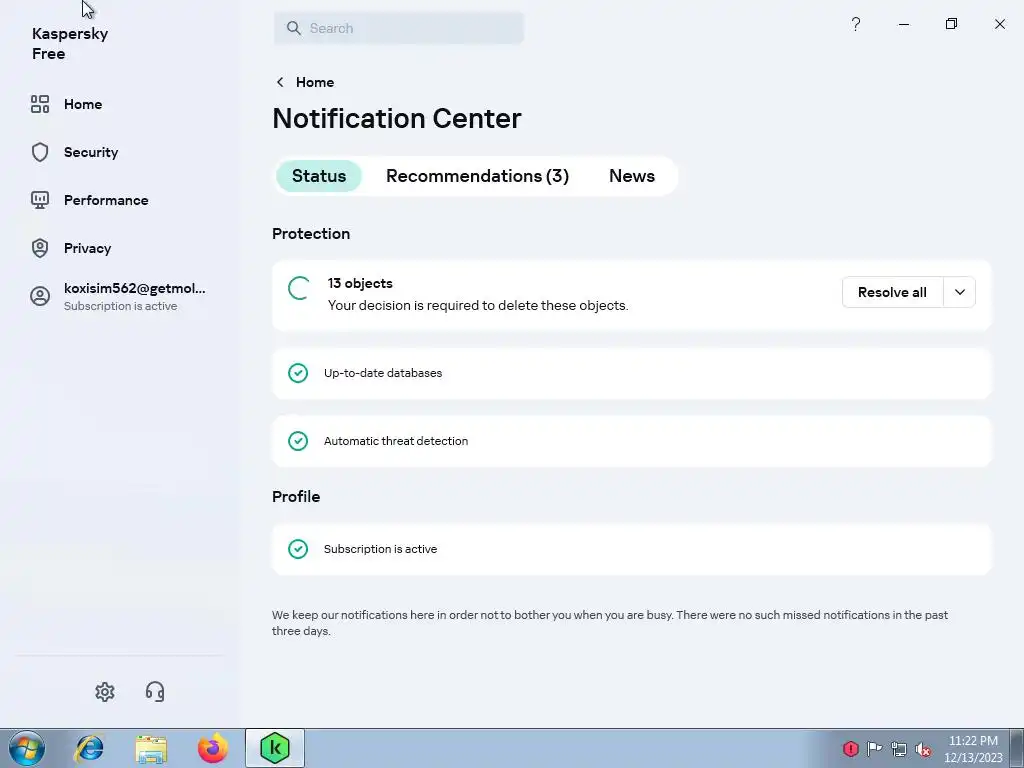
Task: Click the Kaspersky taskbar button
Action: [275, 748]
